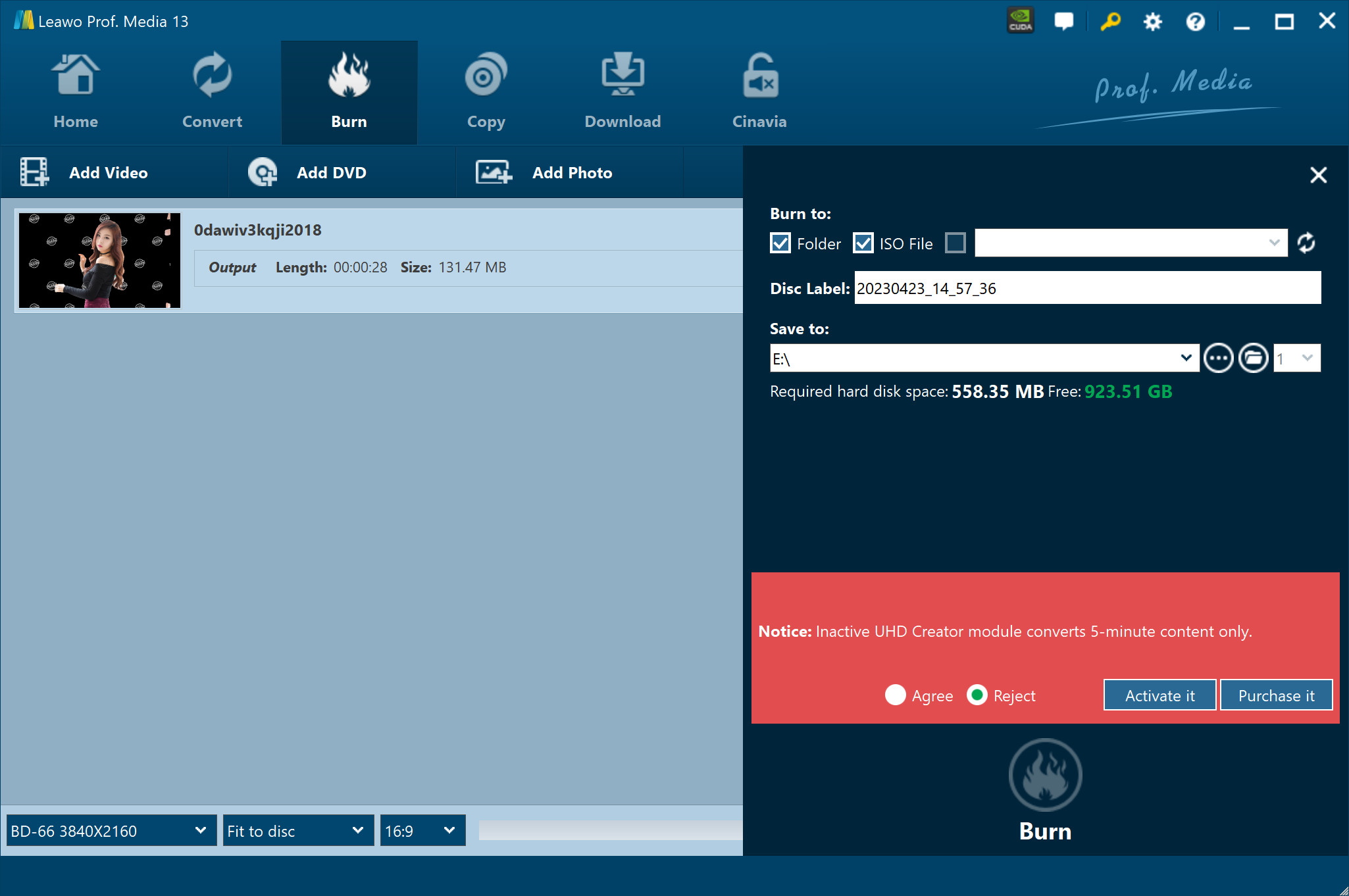Click the Activate it button
This screenshot has width=1349, height=896.
coord(1159,695)
